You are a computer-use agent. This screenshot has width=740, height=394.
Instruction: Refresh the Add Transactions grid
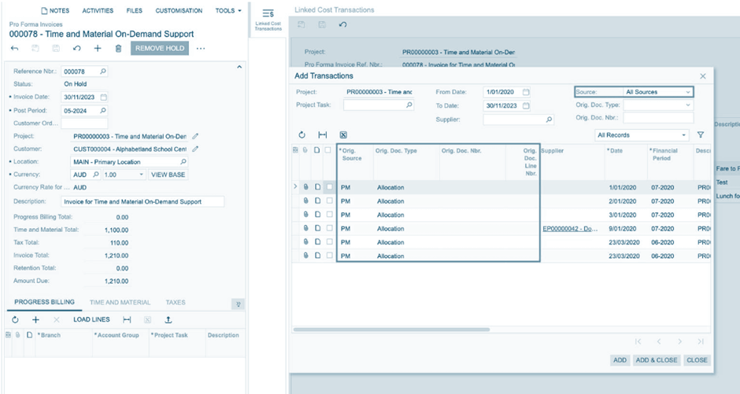(x=302, y=135)
